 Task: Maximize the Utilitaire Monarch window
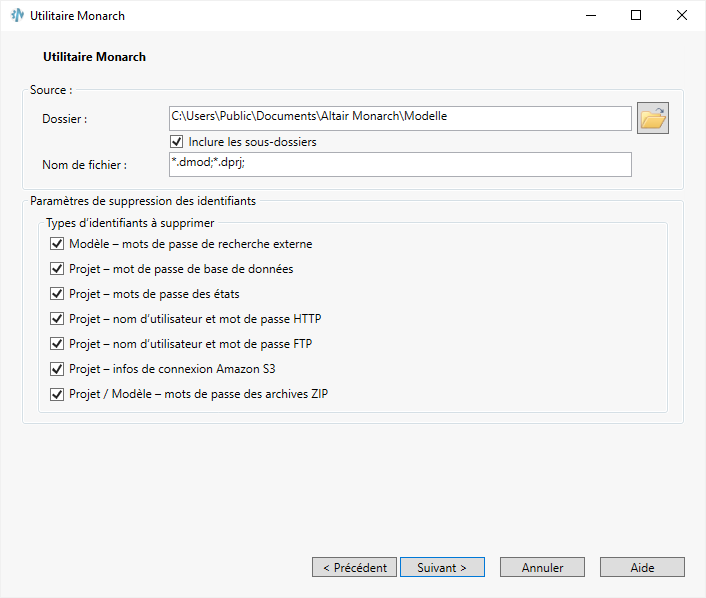coord(636,15)
